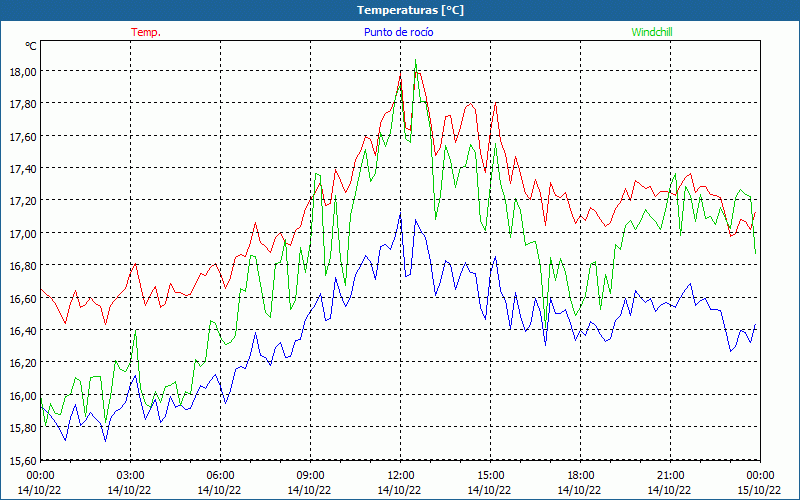Click the 17,80 y-axis value
The width and height of the screenshot is (800, 500).
(23, 104)
